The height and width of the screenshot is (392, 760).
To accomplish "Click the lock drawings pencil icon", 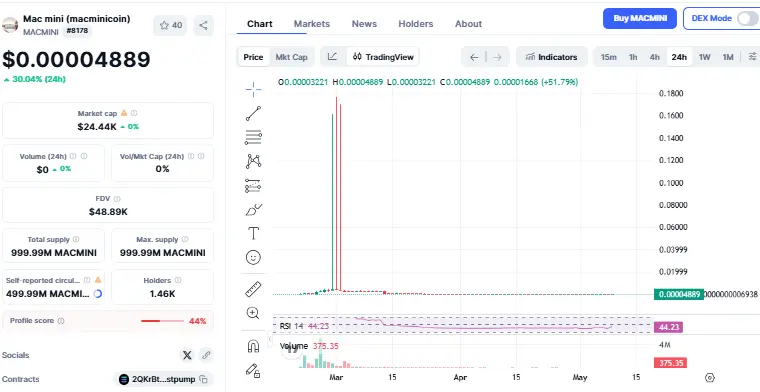I will [x=253, y=371].
